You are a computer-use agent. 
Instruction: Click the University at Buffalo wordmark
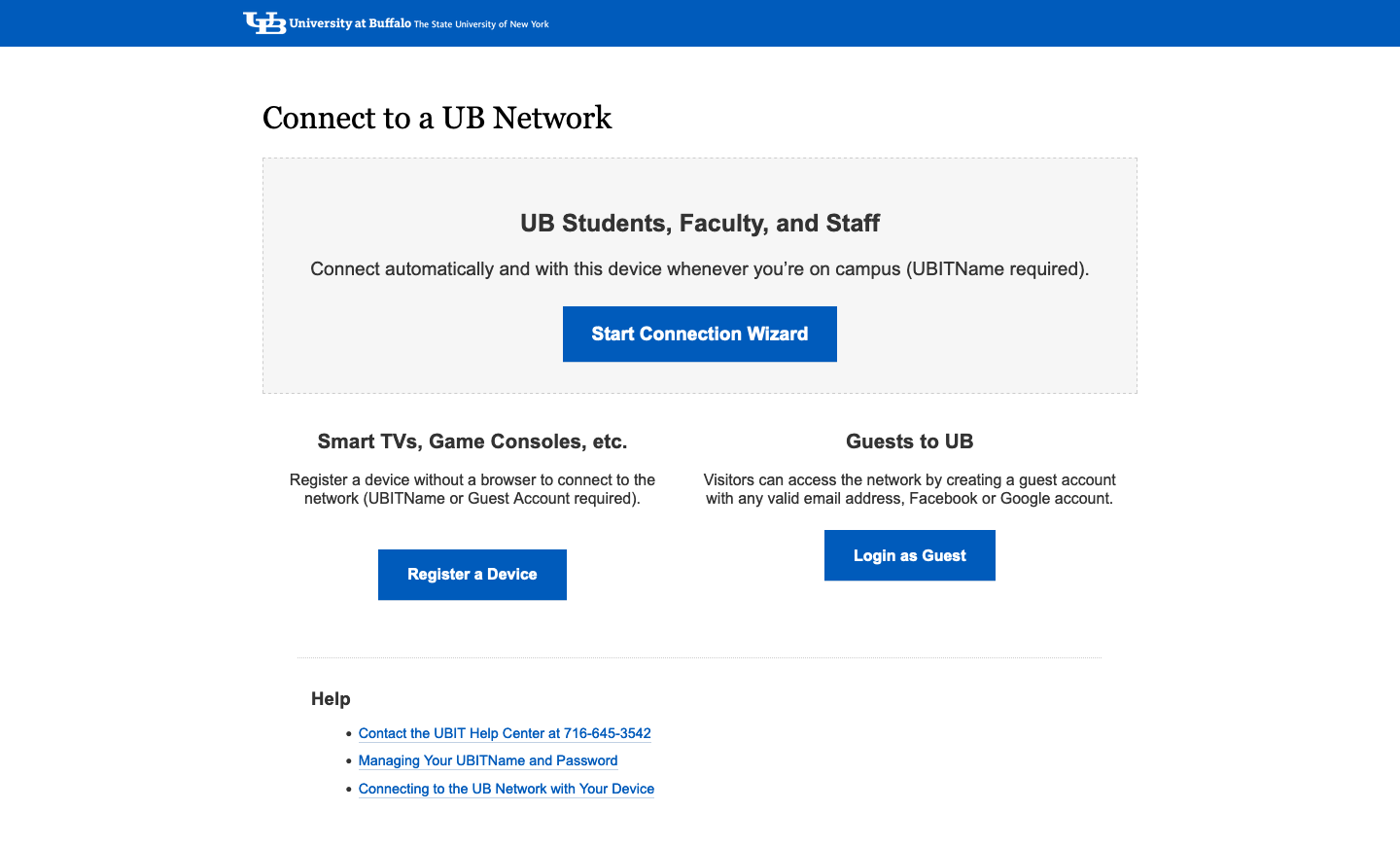point(350,23)
